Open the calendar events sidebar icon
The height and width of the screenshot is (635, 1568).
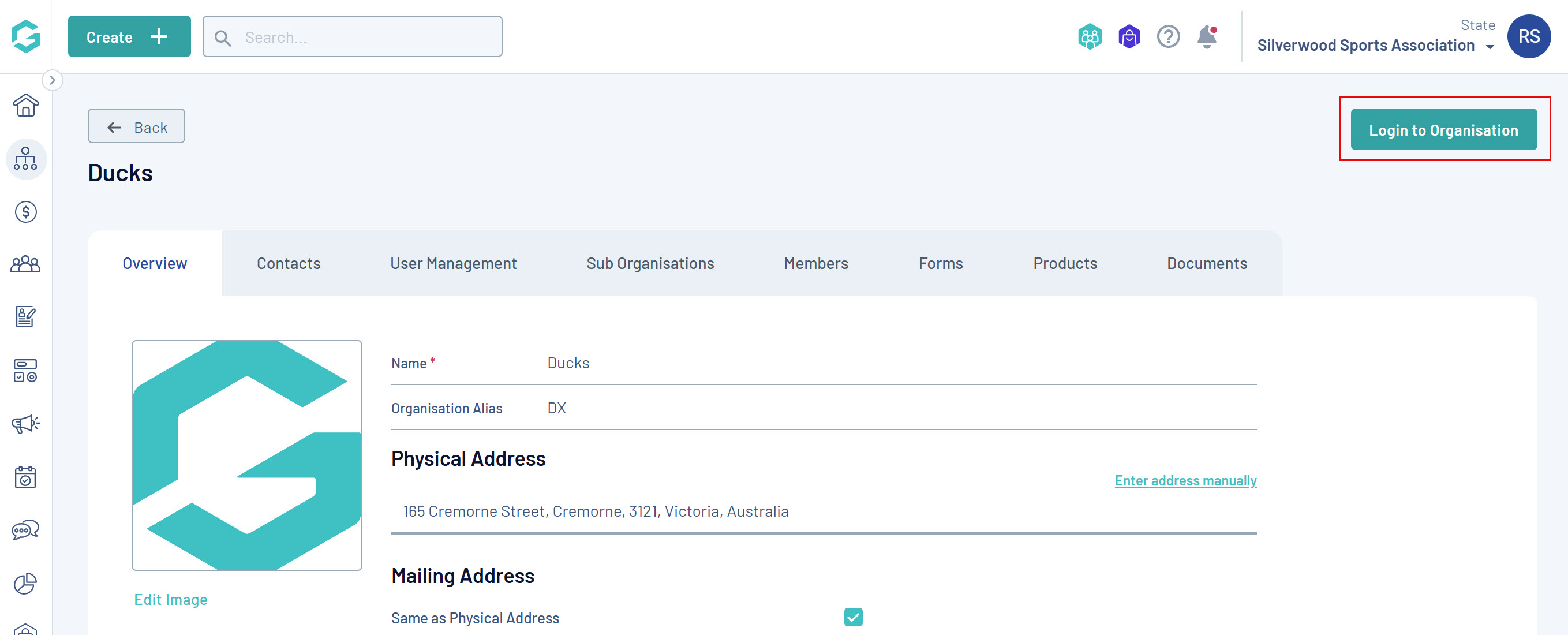coord(25,477)
